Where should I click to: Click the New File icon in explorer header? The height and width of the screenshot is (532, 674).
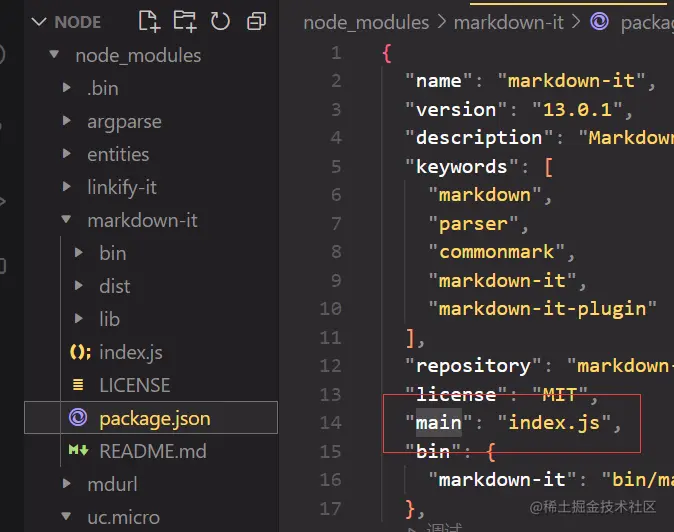149,21
